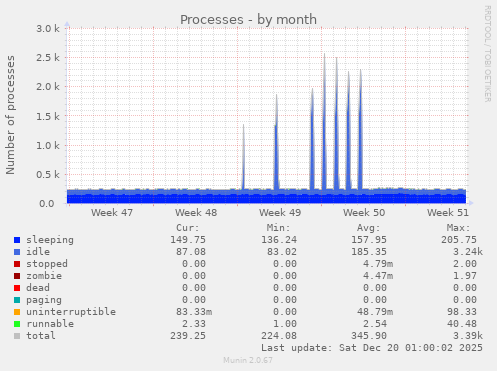Click zombie maximum value 1.97

(465, 276)
